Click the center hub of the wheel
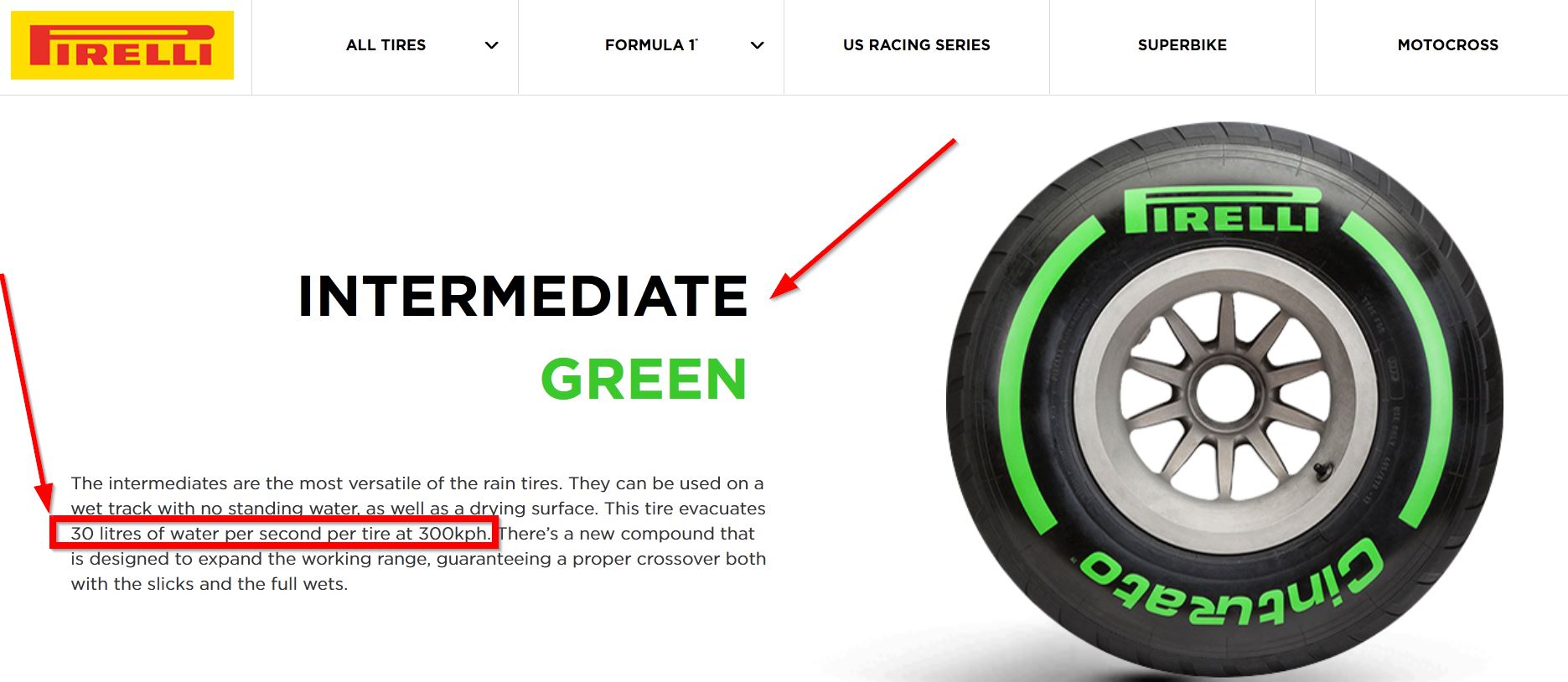The width and height of the screenshot is (1568, 682). [x=1224, y=394]
